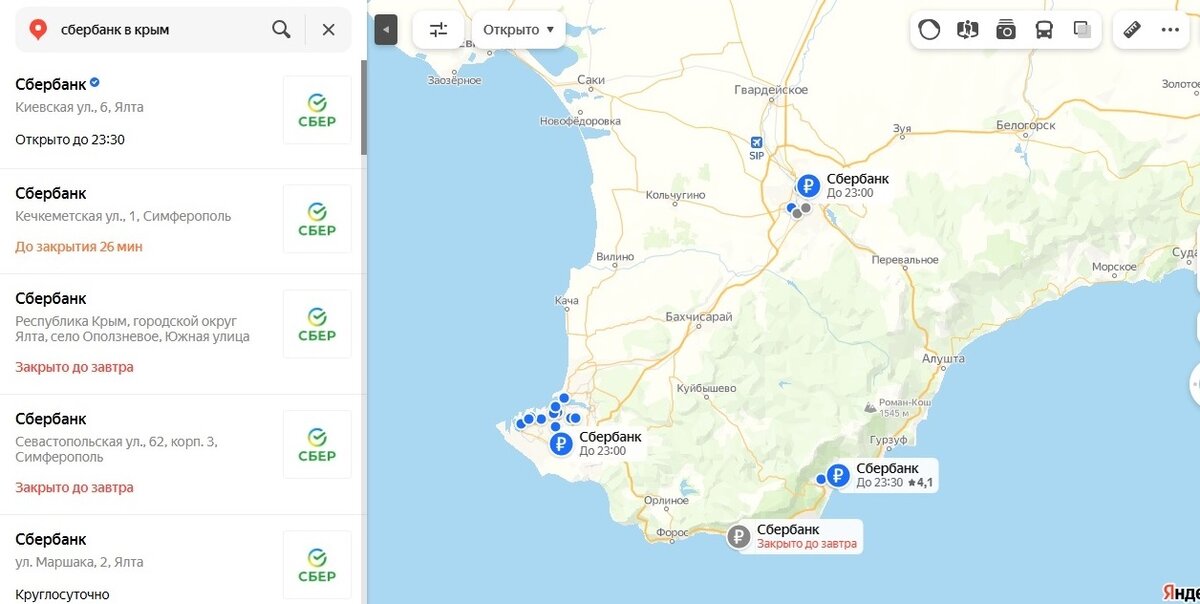Click Гвардейское label on map
The height and width of the screenshot is (604, 1200).
tap(770, 90)
